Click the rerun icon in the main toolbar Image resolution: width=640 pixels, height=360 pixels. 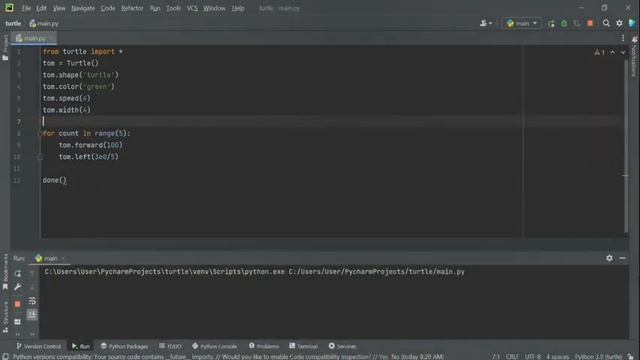coord(551,24)
